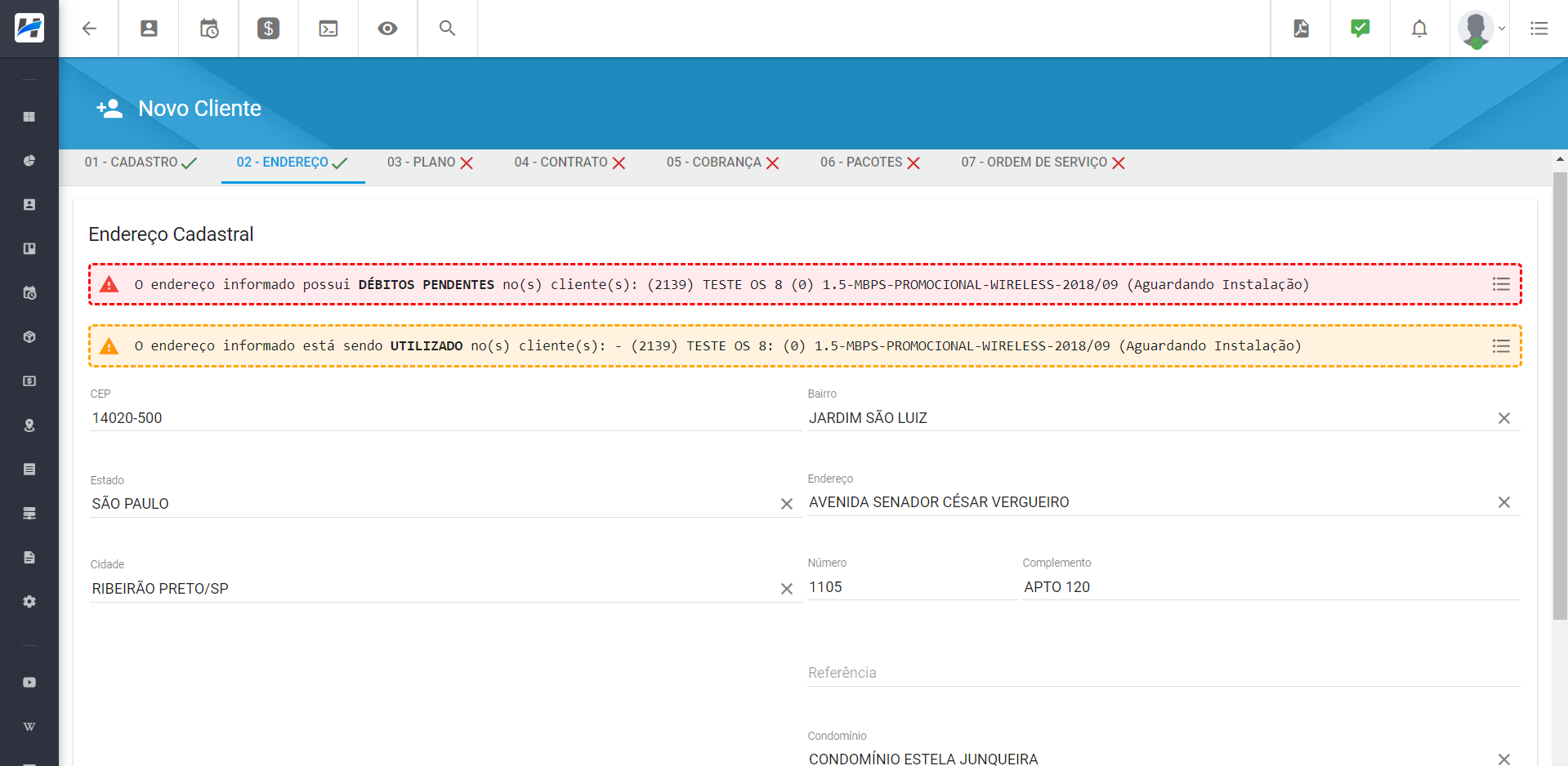Go back using the arrow icon
Screen dimensions: 1568x766
click(89, 29)
